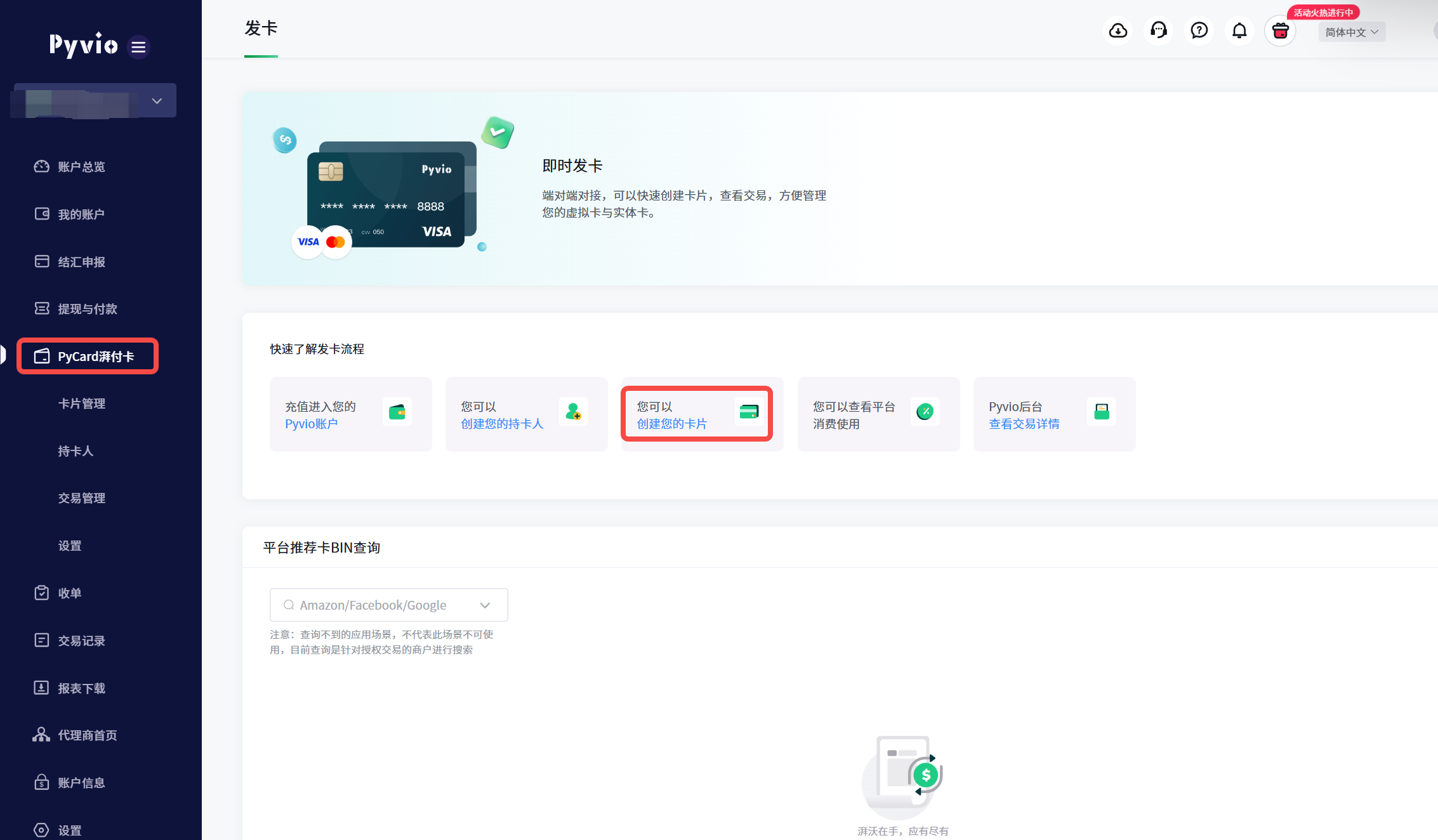The image size is (1438, 840).
Task: Select the 发卡 tab at top
Action: pyautogui.click(x=261, y=29)
